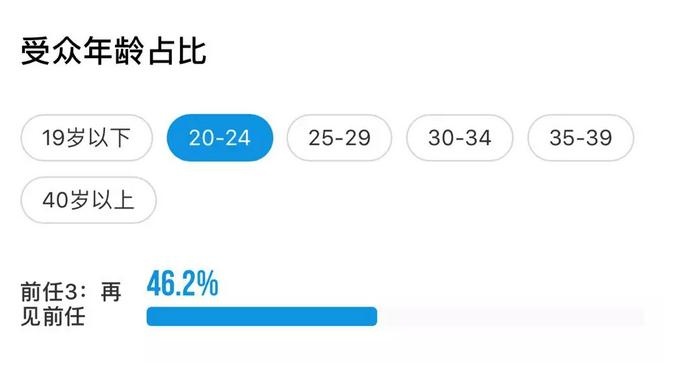Tap the word 年龄 in the heading

pyautogui.click(x=113, y=51)
